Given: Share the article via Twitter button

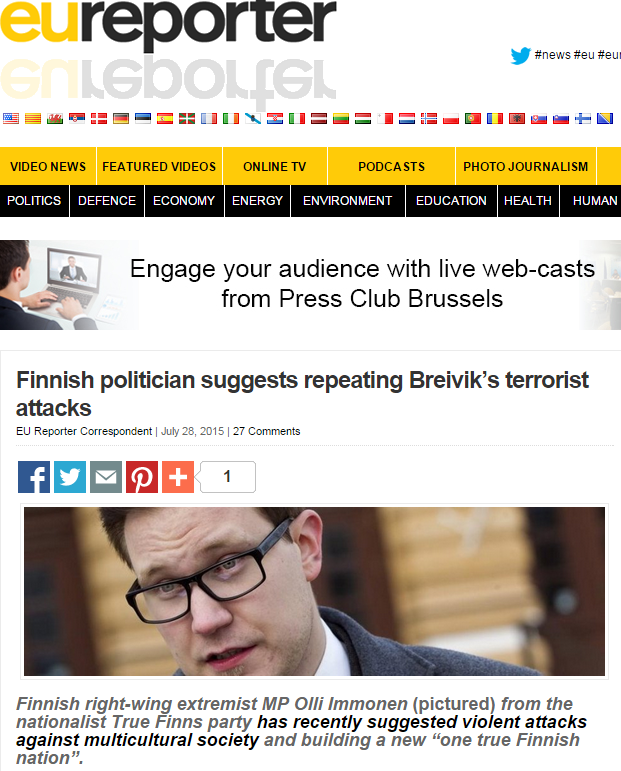Looking at the screenshot, I should (70, 476).
